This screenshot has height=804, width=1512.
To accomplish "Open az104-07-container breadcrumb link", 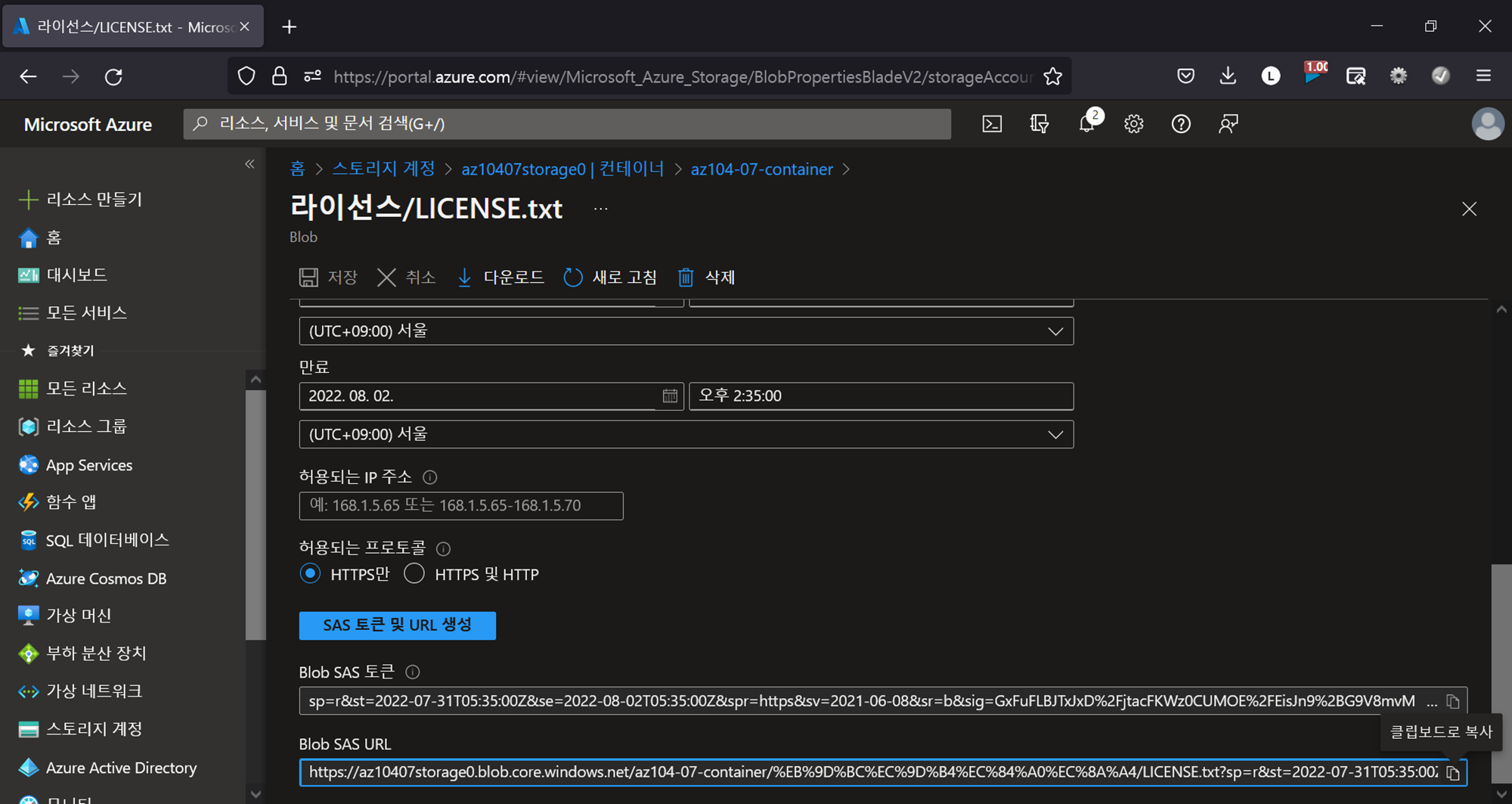I will pyautogui.click(x=761, y=169).
